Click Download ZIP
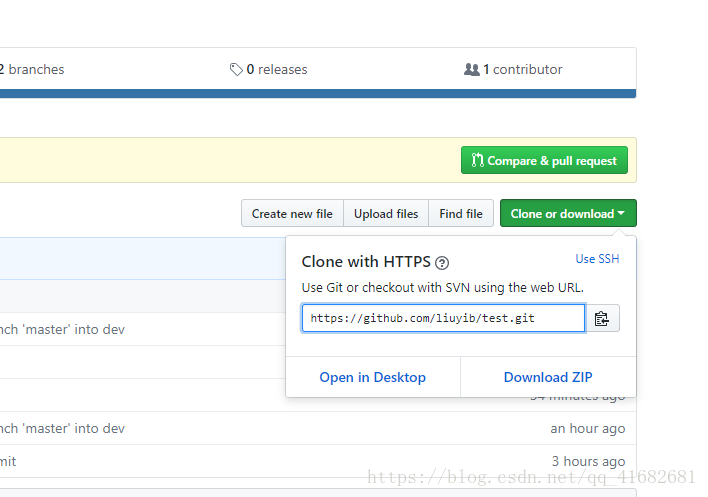The image size is (708, 497). pyautogui.click(x=548, y=377)
